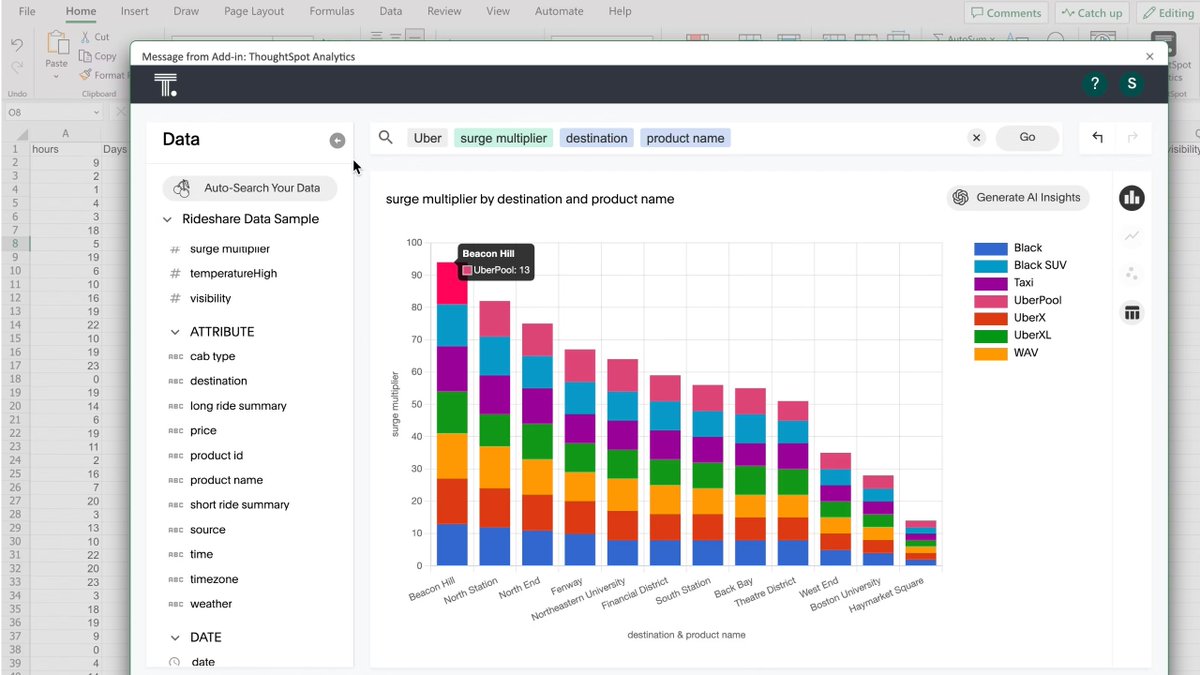Select product id attribute
This screenshot has width=1200, height=675.
coord(216,455)
